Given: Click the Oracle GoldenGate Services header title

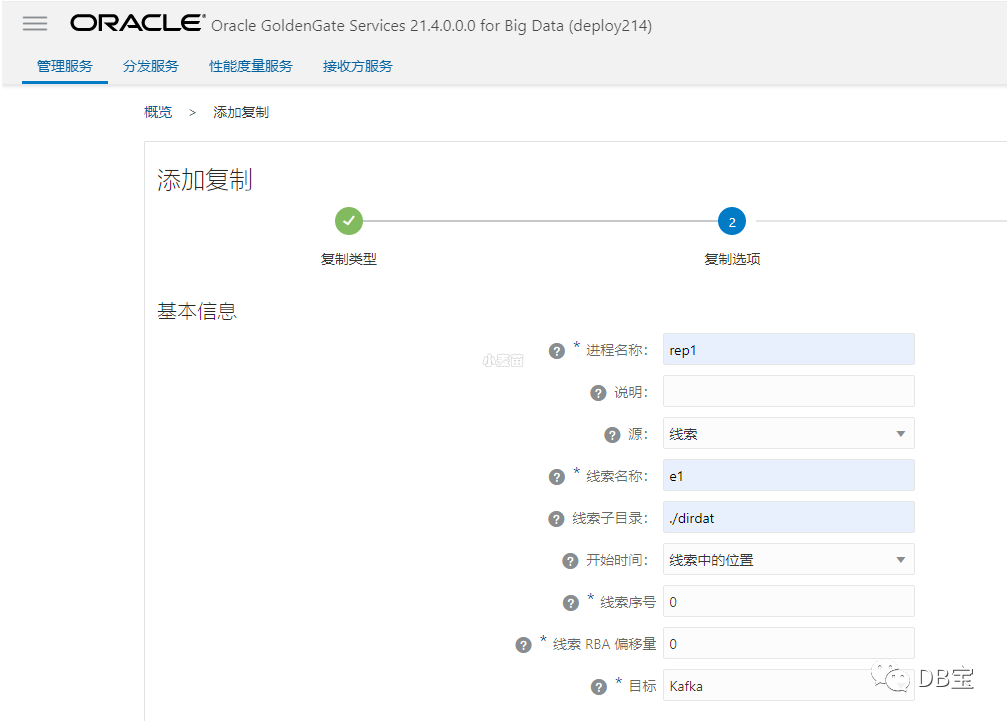Looking at the screenshot, I should tap(432, 26).
